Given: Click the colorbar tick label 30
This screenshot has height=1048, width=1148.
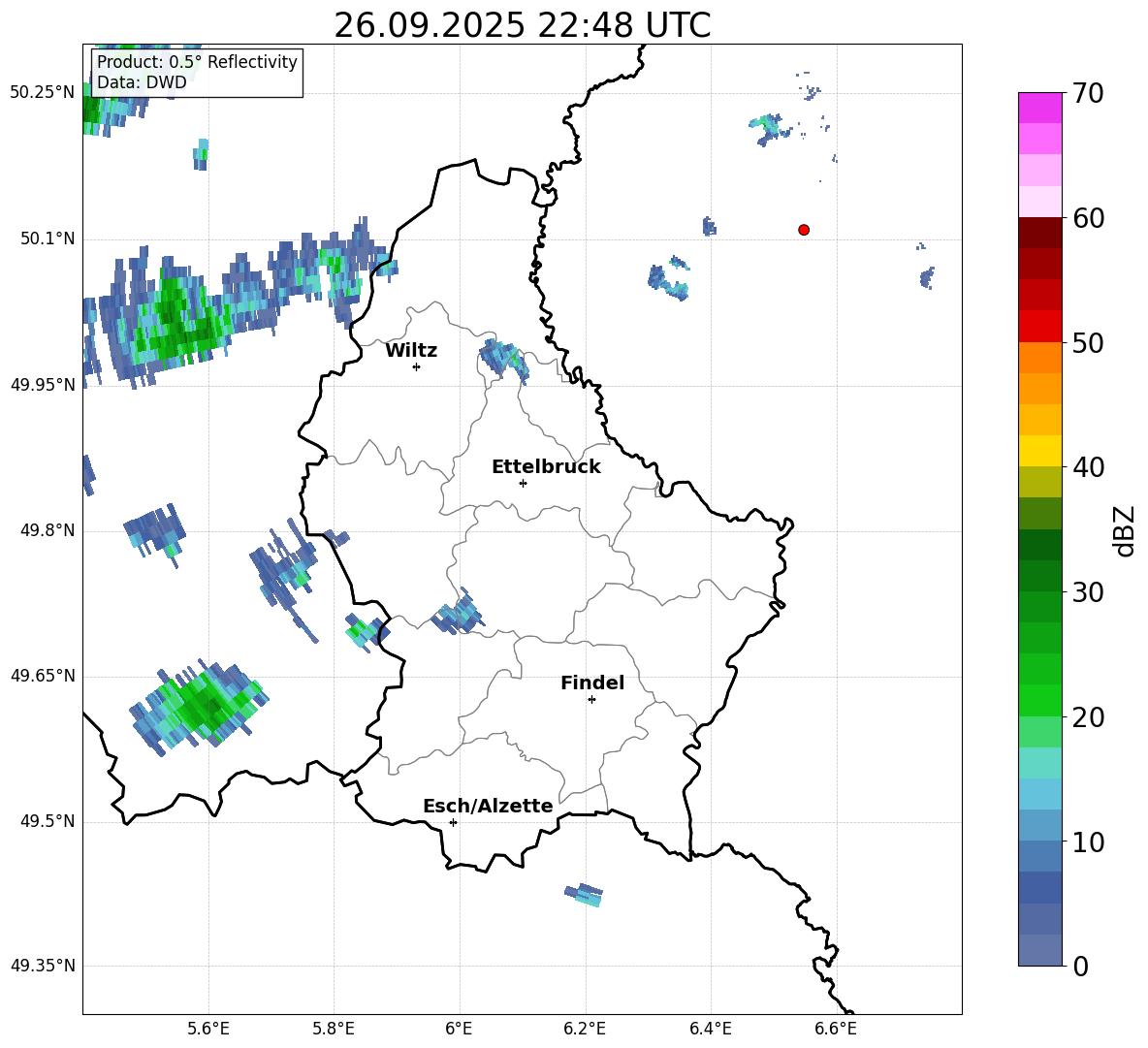Looking at the screenshot, I should point(1088,592).
